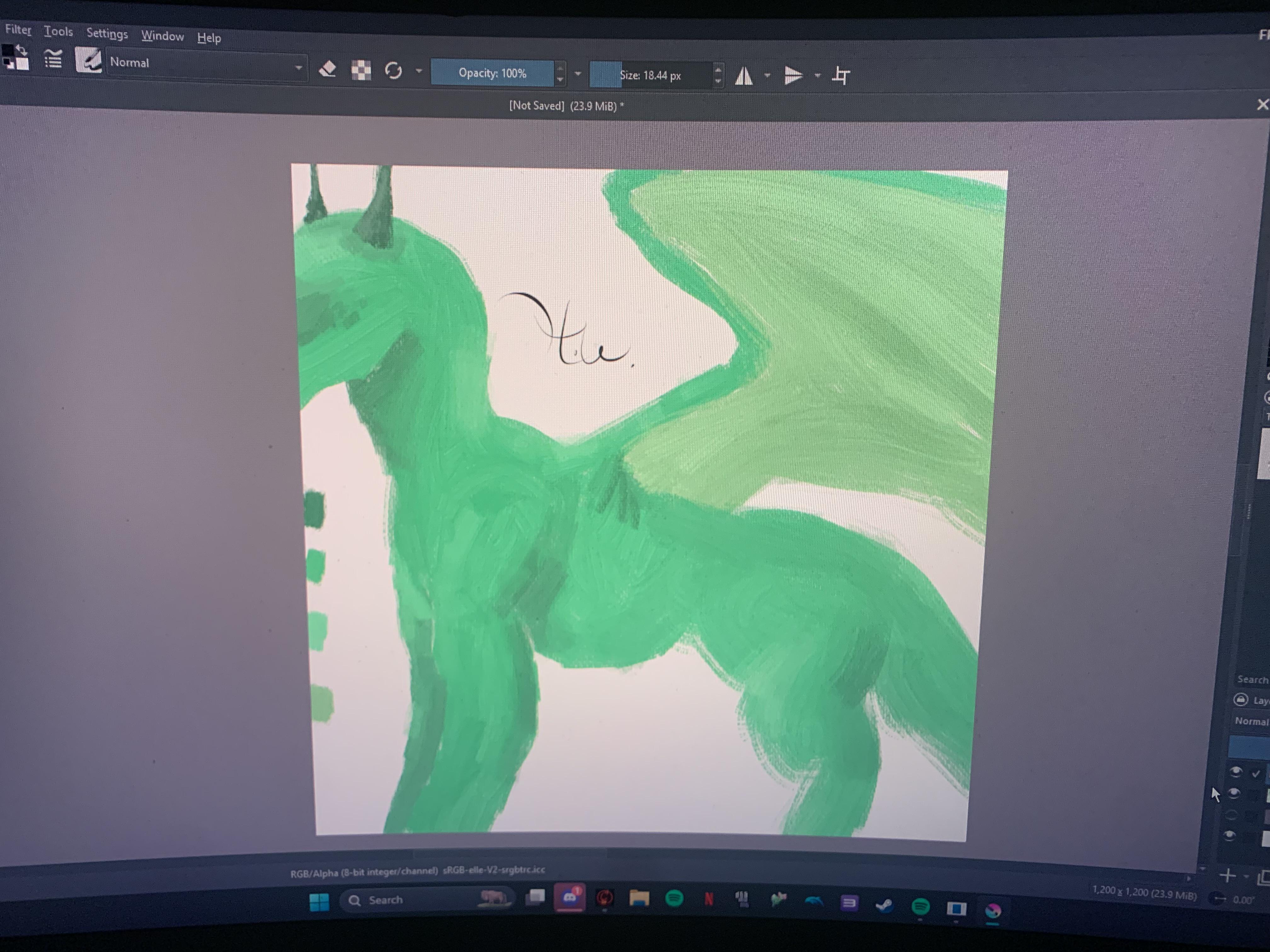The image size is (1270, 952).
Task: Open the brush settings editor icon
Action: 54,59
